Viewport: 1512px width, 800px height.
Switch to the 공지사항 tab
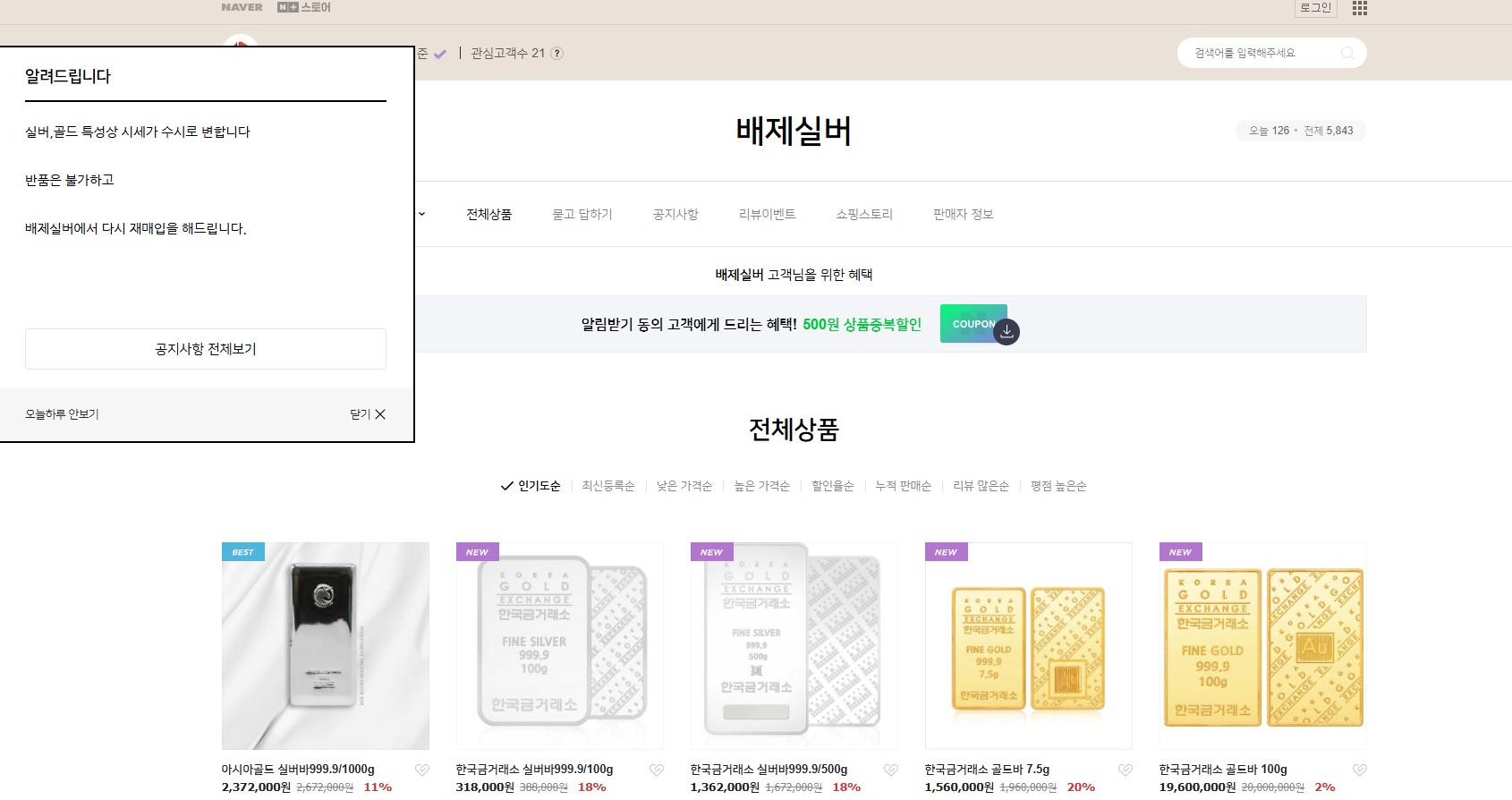[675, 214]
